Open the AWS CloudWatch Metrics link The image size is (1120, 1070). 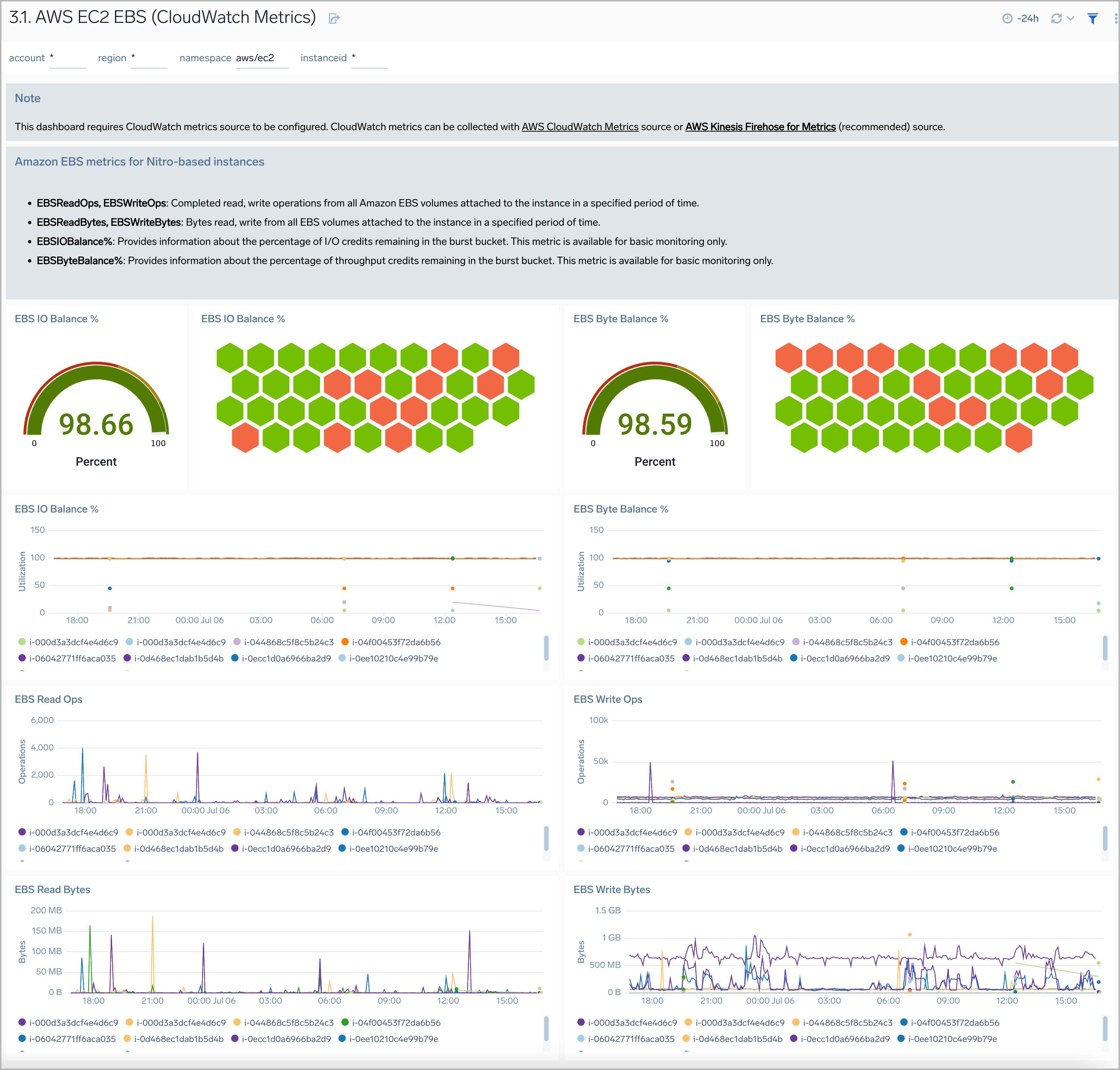580,126
